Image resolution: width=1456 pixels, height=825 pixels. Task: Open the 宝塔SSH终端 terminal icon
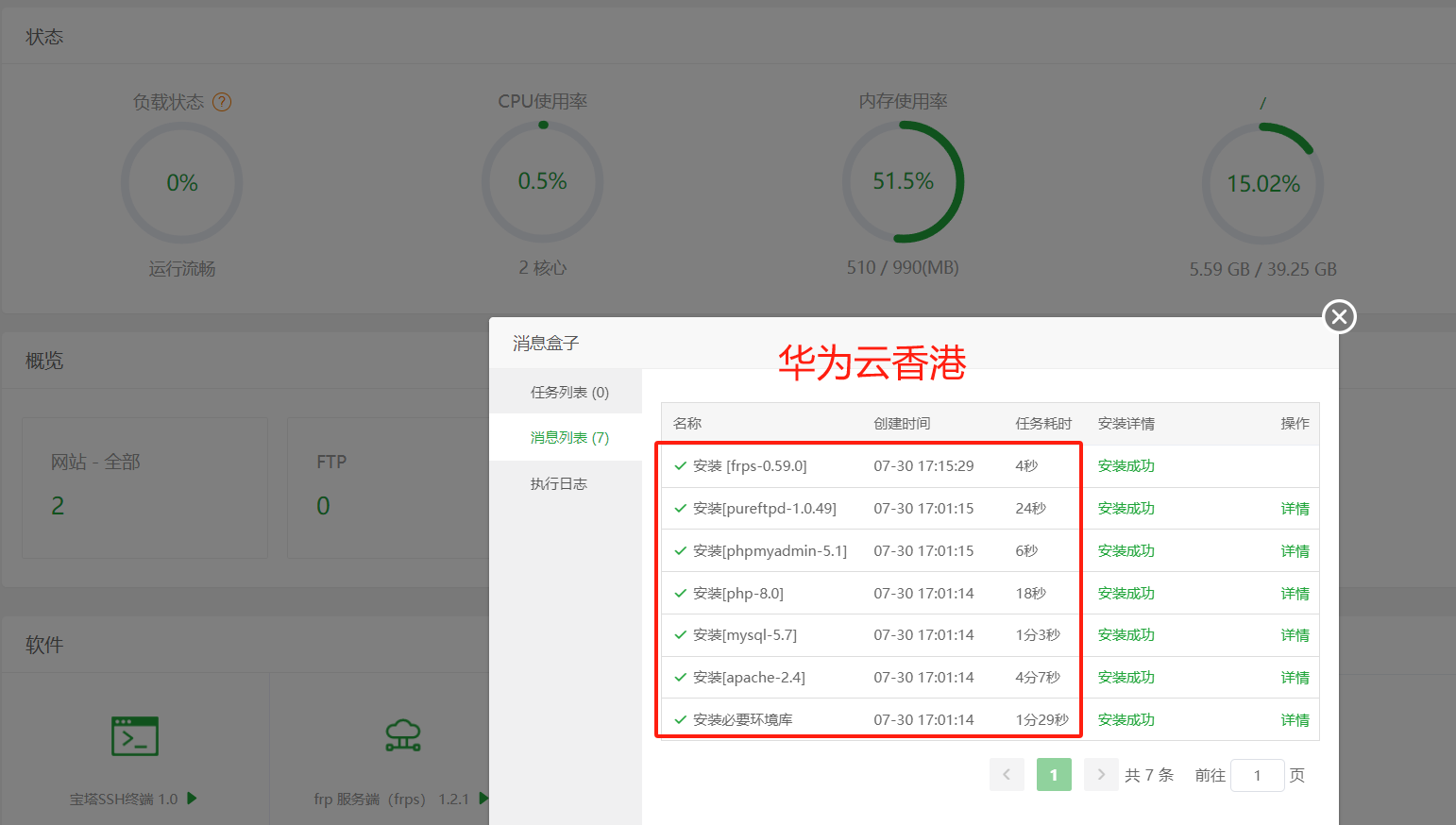[135, 737]
